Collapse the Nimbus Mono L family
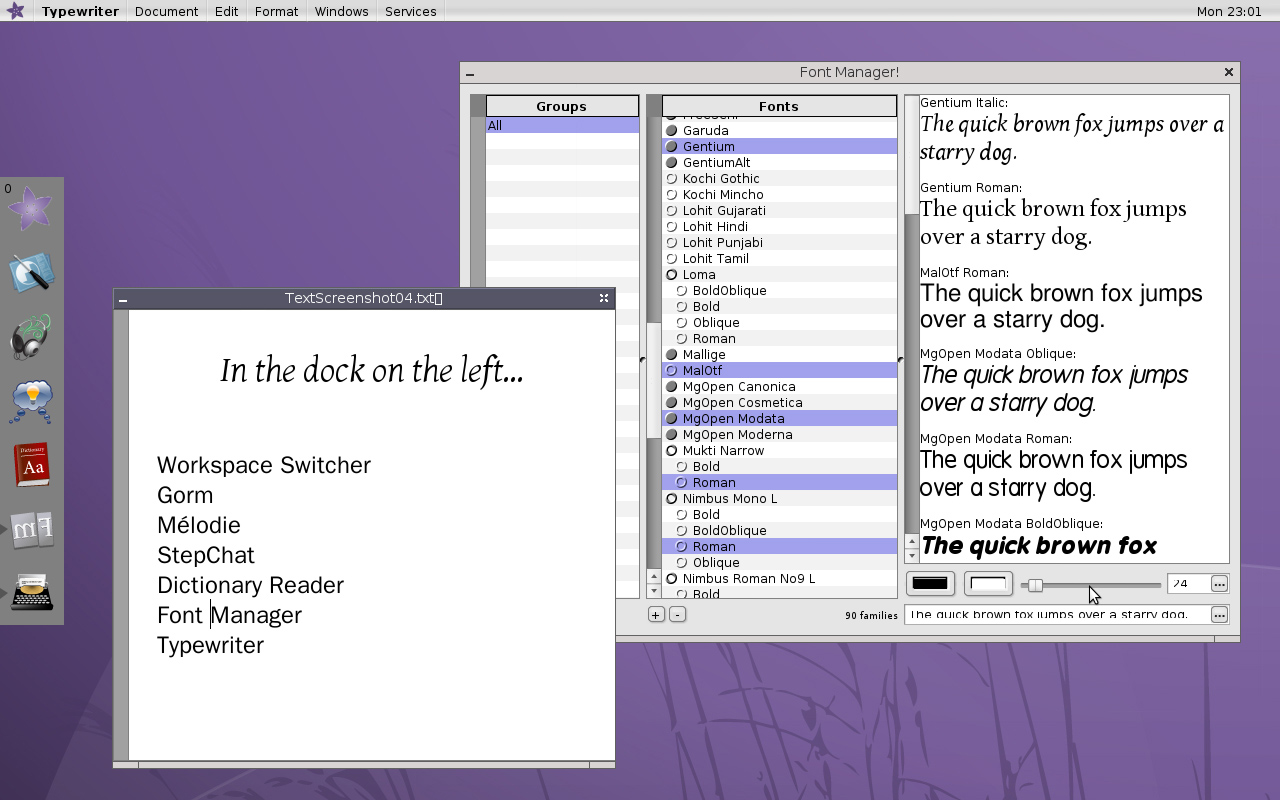Screen dimensions: 1280x800 (672, 499)
